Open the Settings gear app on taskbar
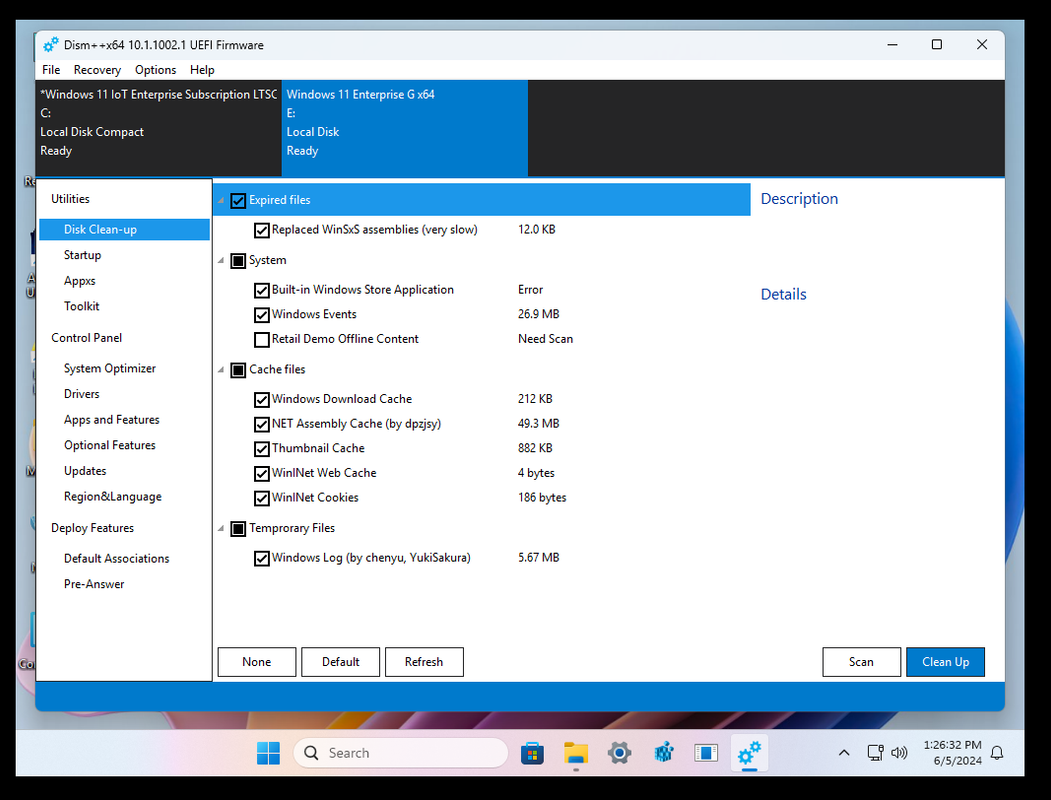The height and width of the screenshot is (800, 1051). (619, 753)
